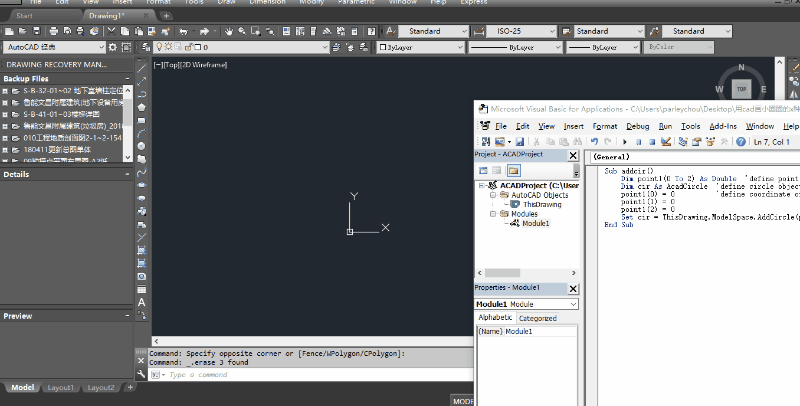Select the Spline draw tool
The image size is (800, 406).
pyautogui.click(x=142, y=172)
